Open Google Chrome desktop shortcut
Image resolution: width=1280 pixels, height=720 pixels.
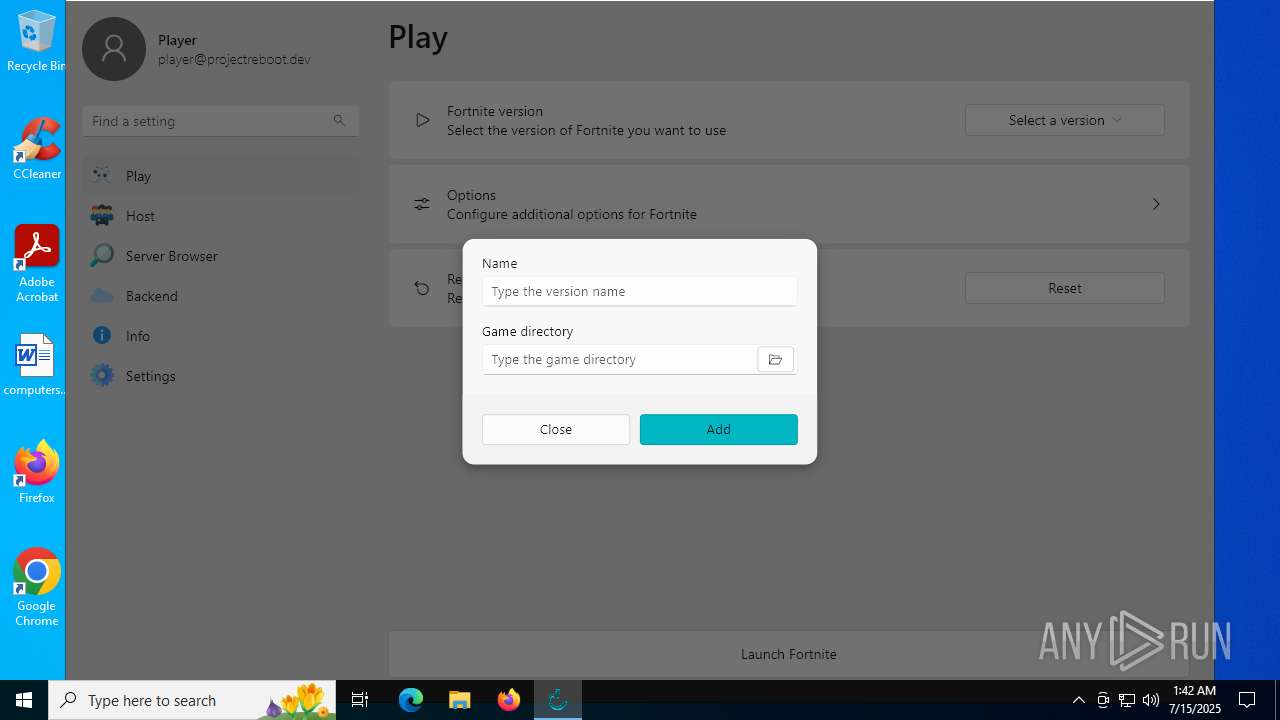click(37, 588)
